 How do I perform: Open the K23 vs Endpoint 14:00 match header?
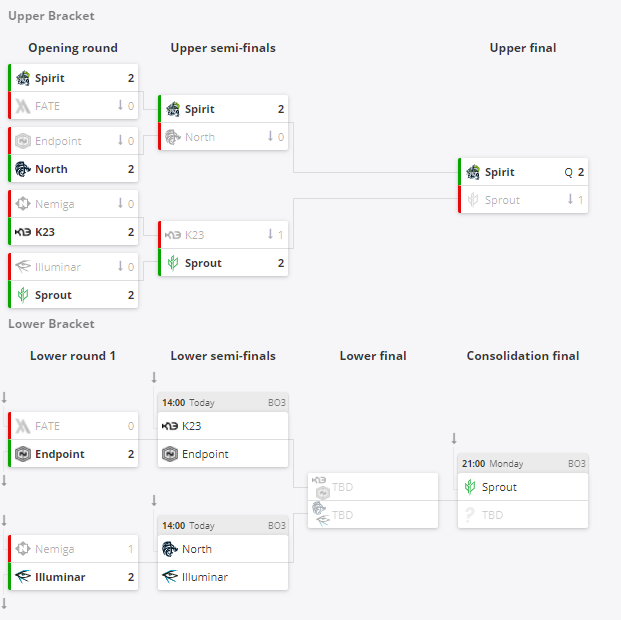[223, 402]
